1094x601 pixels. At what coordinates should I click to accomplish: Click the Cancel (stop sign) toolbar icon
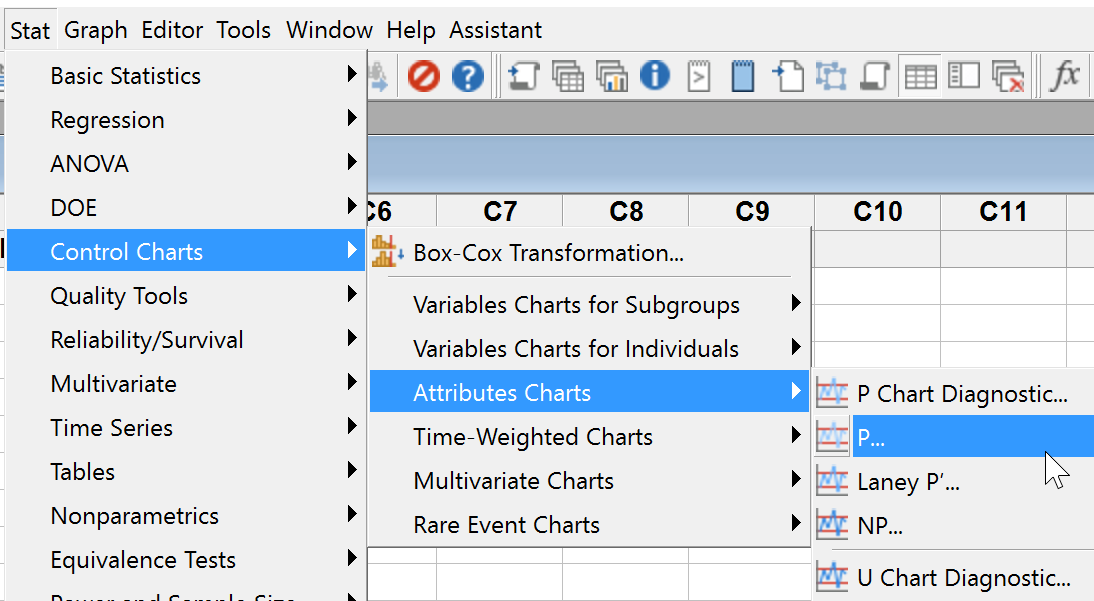[422, 75]
